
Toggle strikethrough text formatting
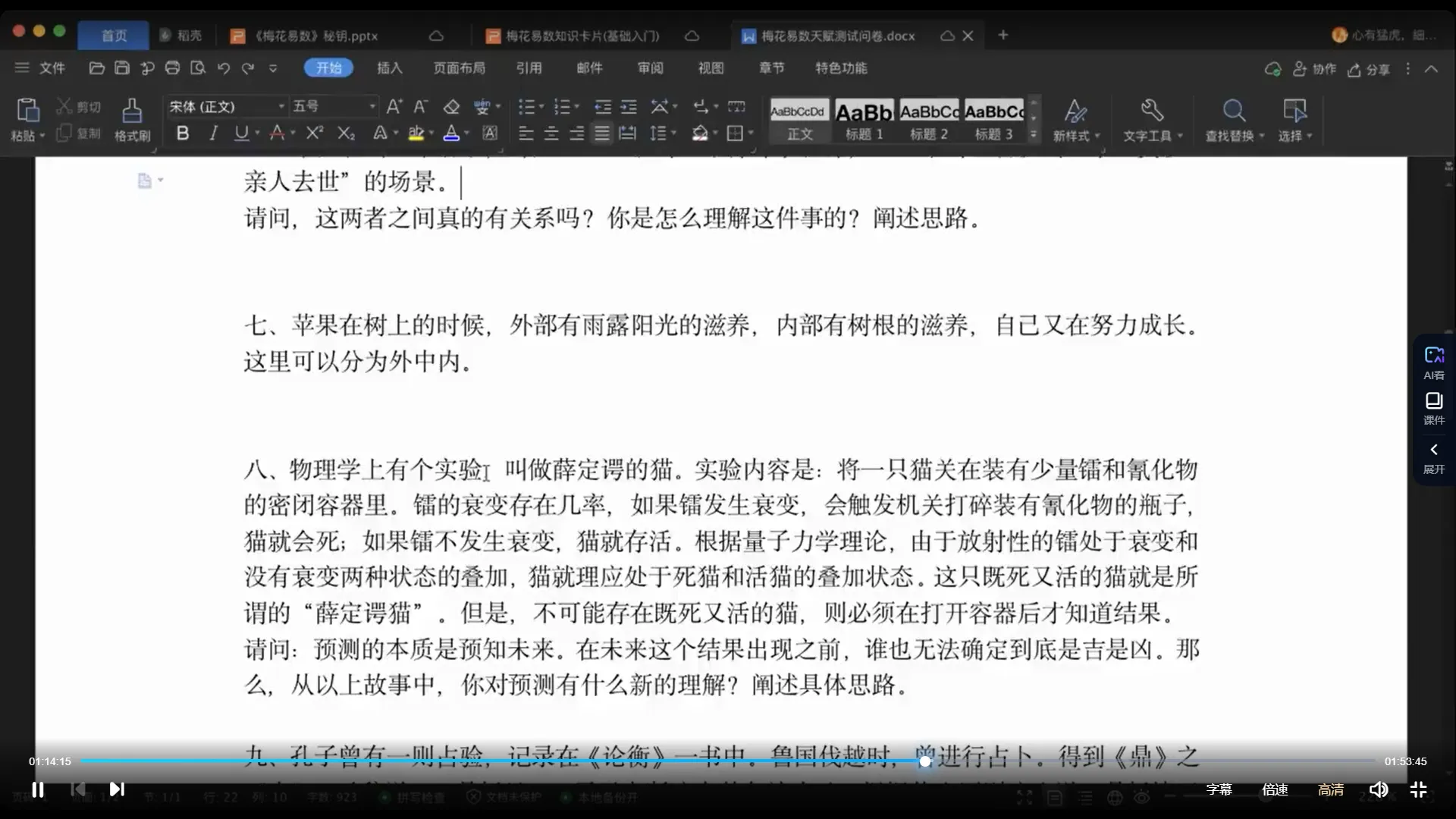point(278,133)
